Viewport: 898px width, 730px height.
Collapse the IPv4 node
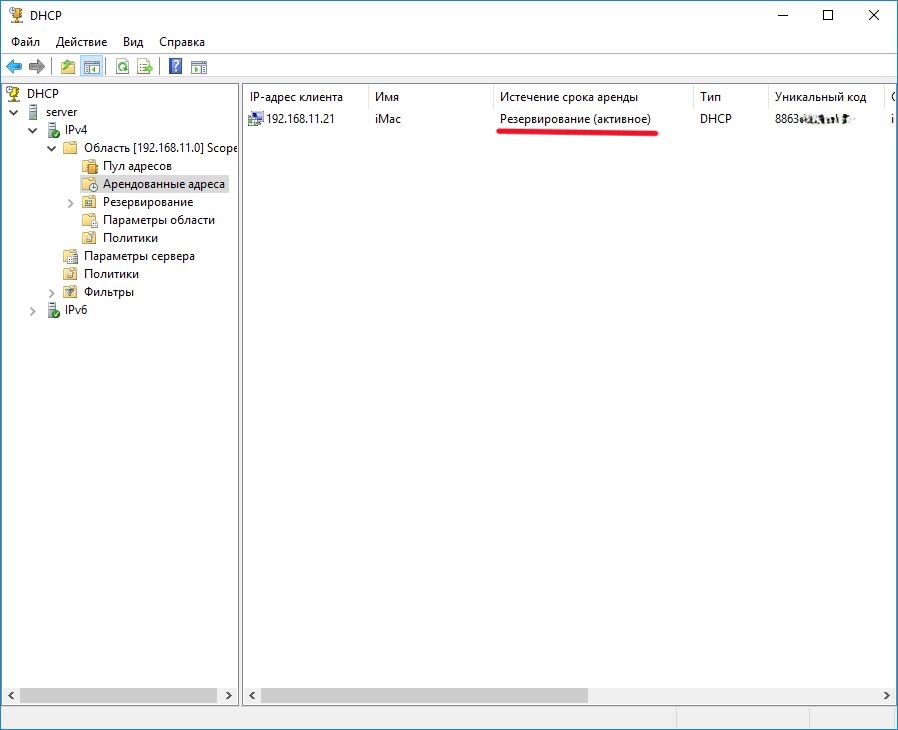pyautogui.click(x=33, y=130)
